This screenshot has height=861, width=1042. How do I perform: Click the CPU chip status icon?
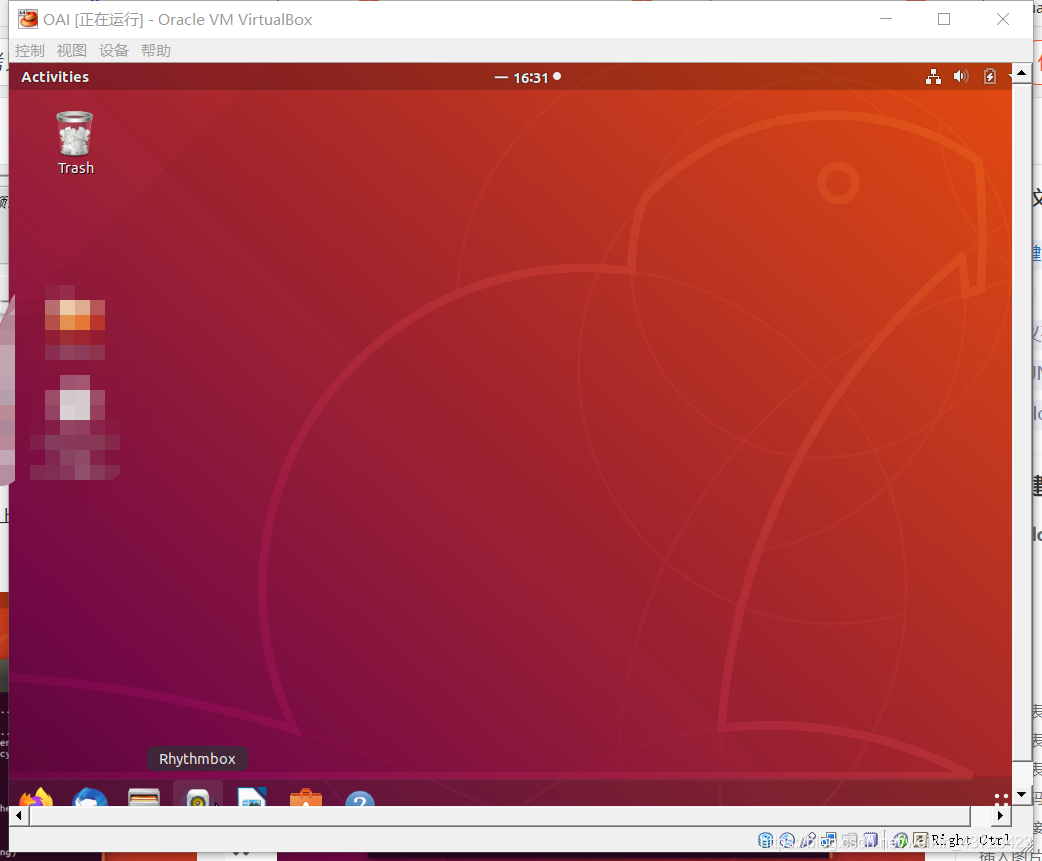point(871,840)
